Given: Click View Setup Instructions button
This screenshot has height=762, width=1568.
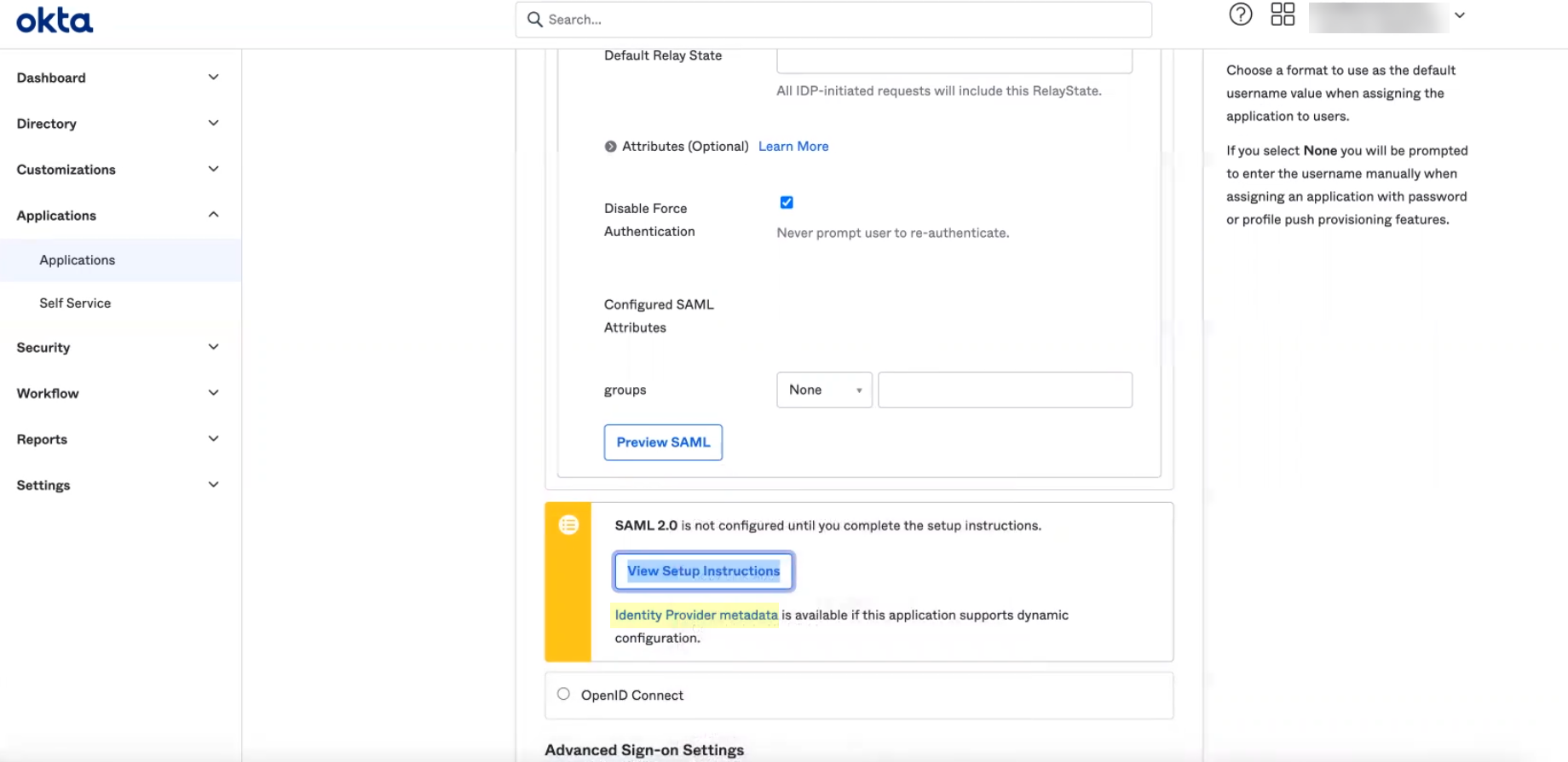Looking at the screenshot, I should 703,571.
